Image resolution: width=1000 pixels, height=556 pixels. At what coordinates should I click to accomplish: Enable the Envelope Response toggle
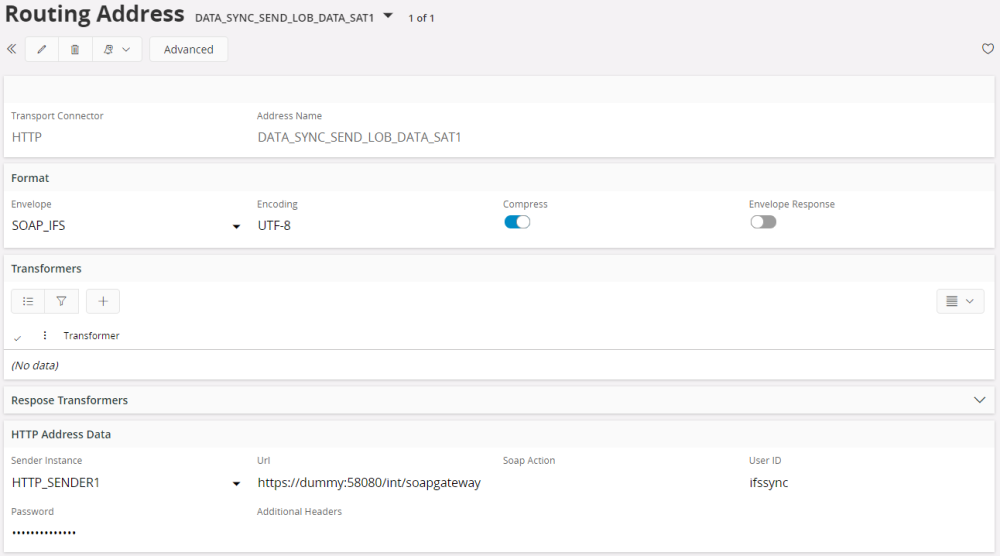click(x=763, y=222)
